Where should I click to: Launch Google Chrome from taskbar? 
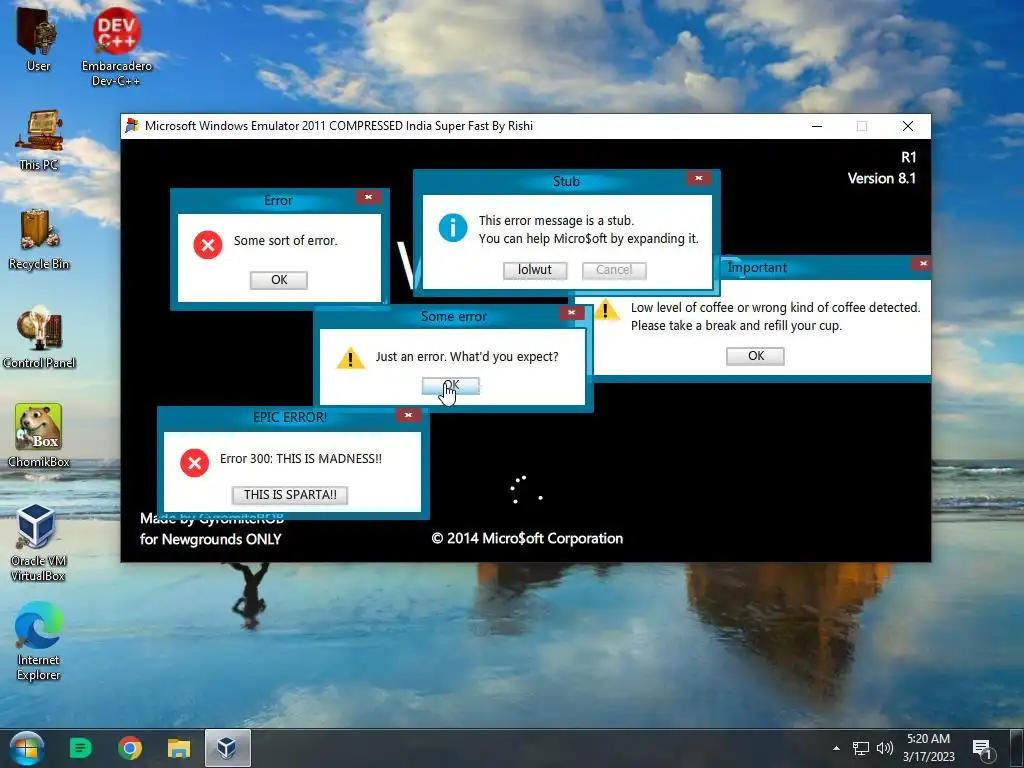pos(130,748)
